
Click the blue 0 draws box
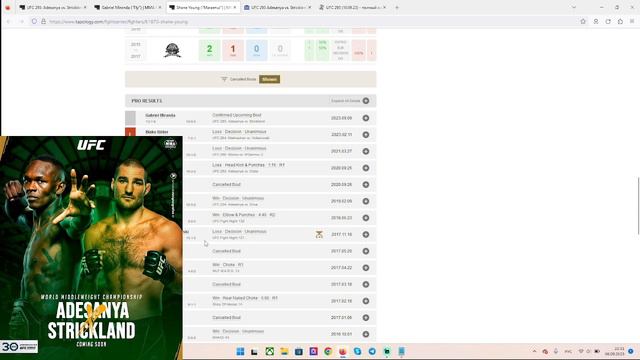pos(257,50)
